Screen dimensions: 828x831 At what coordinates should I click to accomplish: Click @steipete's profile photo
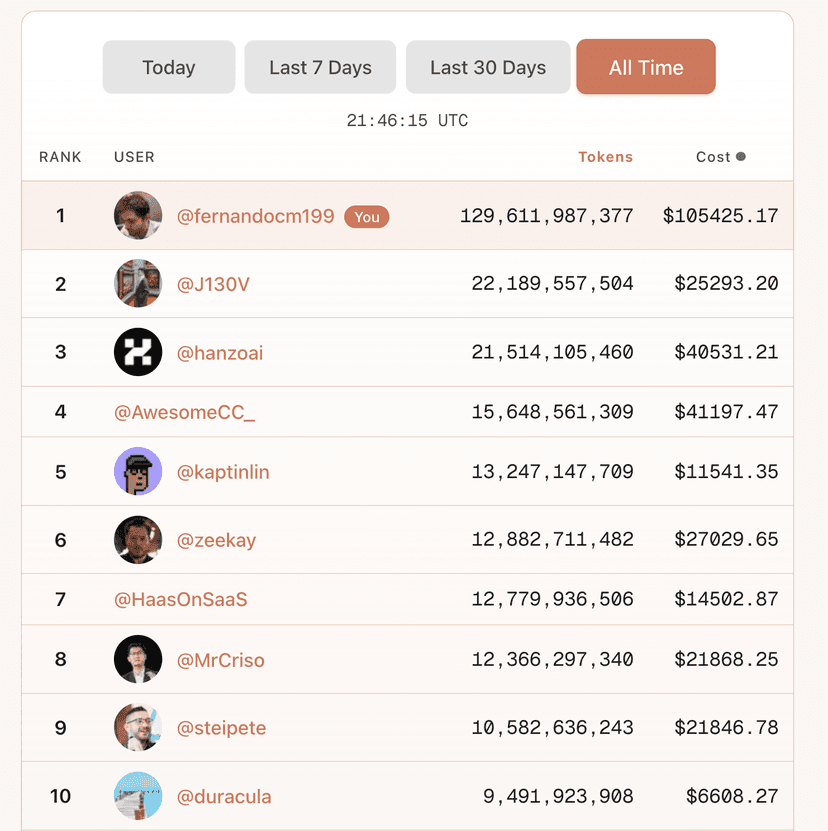pos(138,728)
